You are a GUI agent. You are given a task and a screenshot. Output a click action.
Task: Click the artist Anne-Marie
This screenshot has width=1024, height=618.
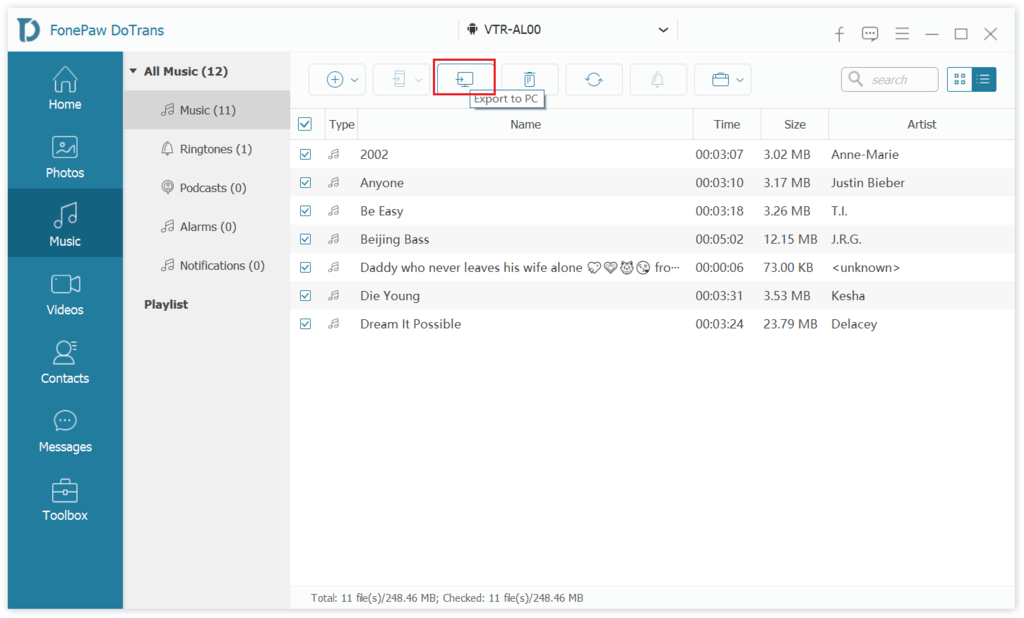pyautogui.click(x=865, y=154)
